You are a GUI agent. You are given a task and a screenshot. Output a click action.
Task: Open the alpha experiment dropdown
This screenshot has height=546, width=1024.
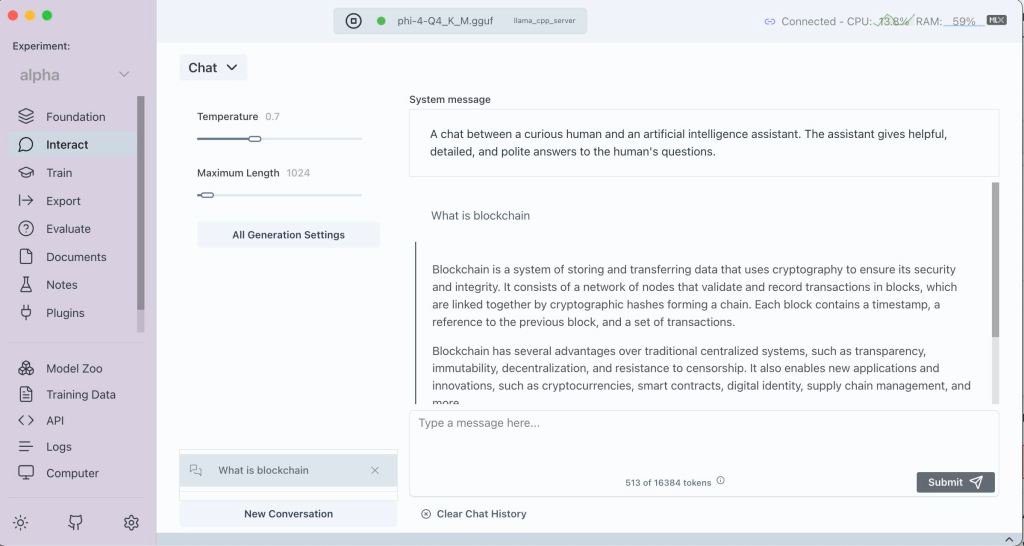(76, 75)
